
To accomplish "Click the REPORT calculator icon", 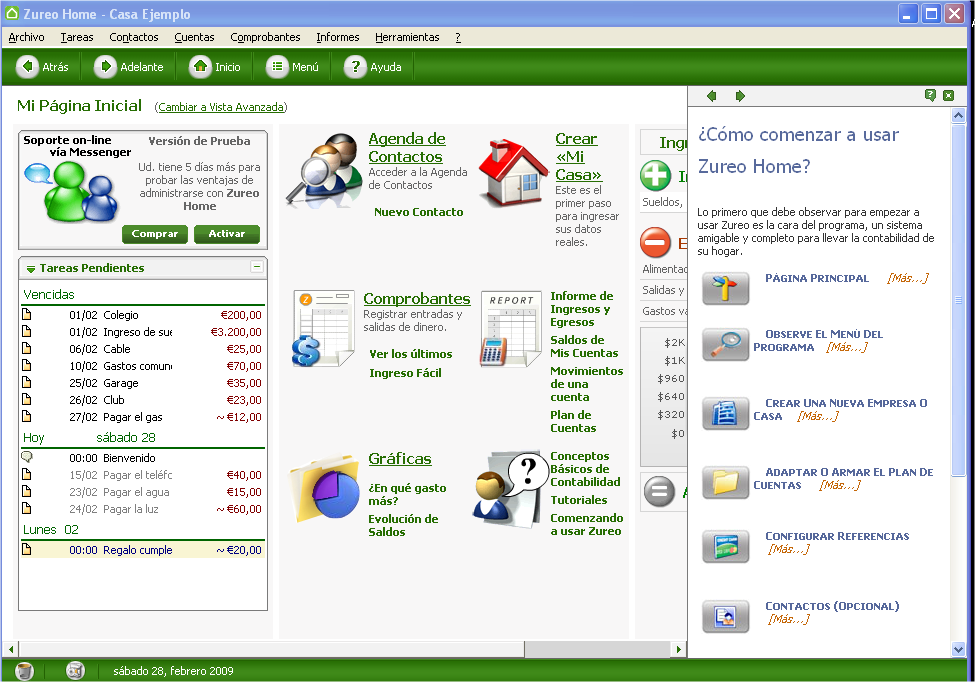I will (511, 329).
